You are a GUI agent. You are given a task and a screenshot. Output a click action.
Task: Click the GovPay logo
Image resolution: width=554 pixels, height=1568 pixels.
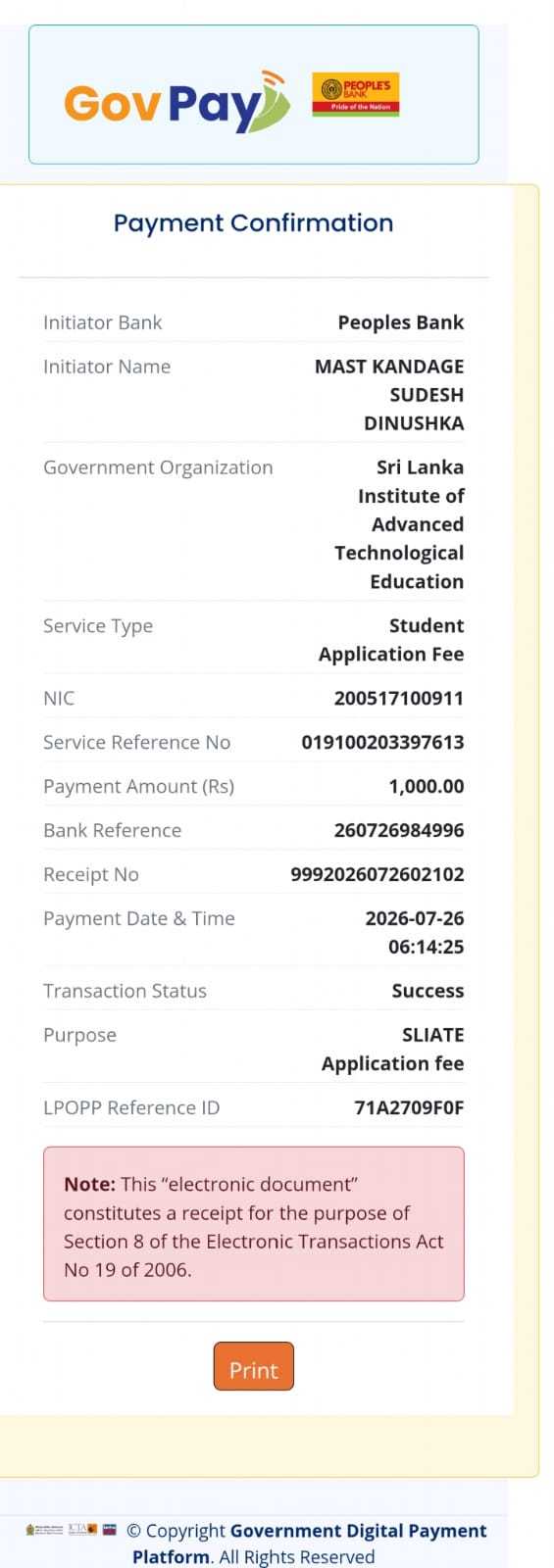pos(177,101)
